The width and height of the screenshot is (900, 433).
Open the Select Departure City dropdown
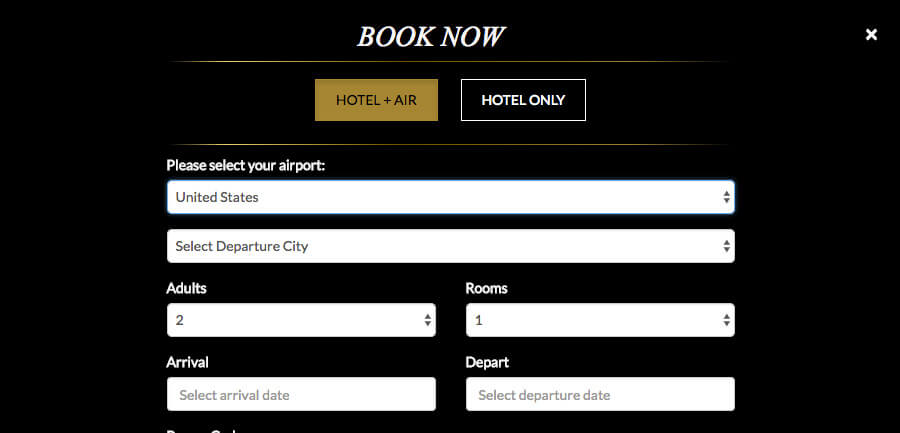coord(451,246)
